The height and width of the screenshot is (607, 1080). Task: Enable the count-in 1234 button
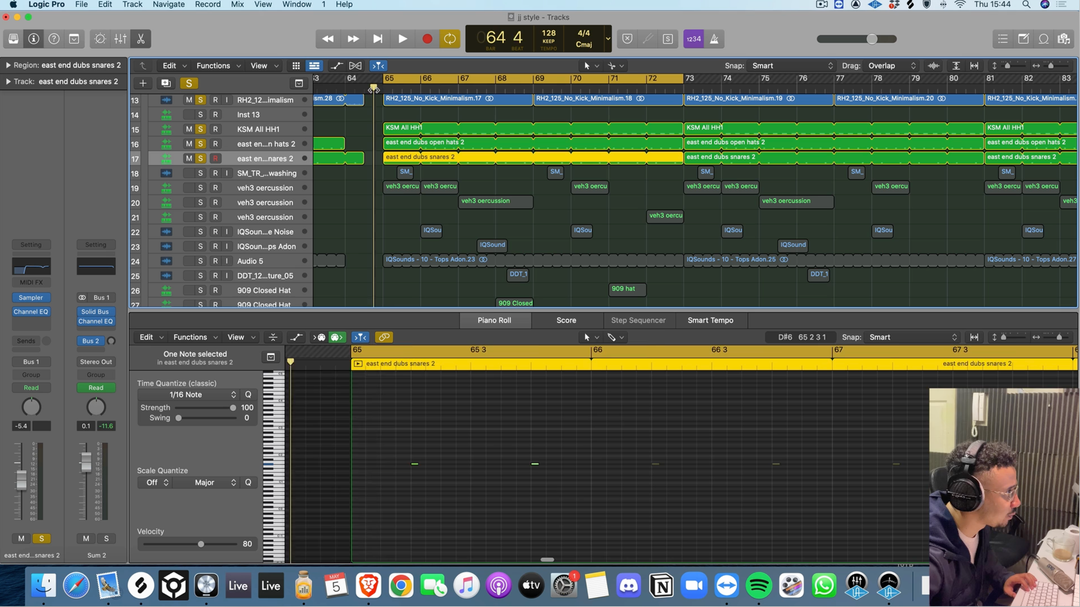pyautogui.click(x=693, y=39)
